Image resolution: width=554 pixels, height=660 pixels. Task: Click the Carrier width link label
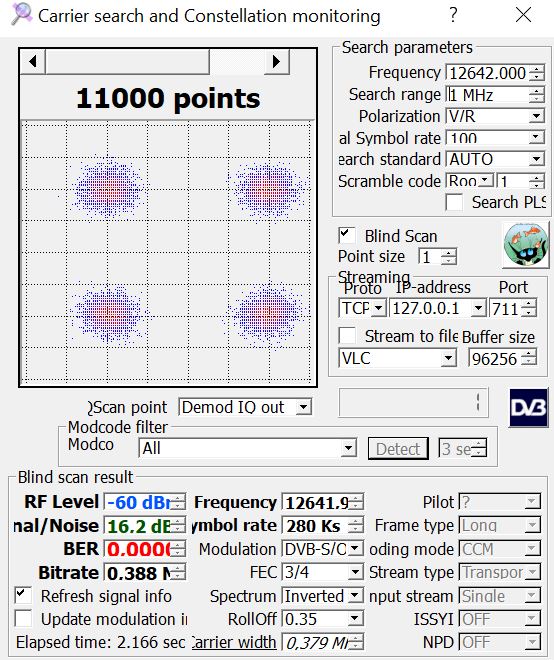coord(234,642)
